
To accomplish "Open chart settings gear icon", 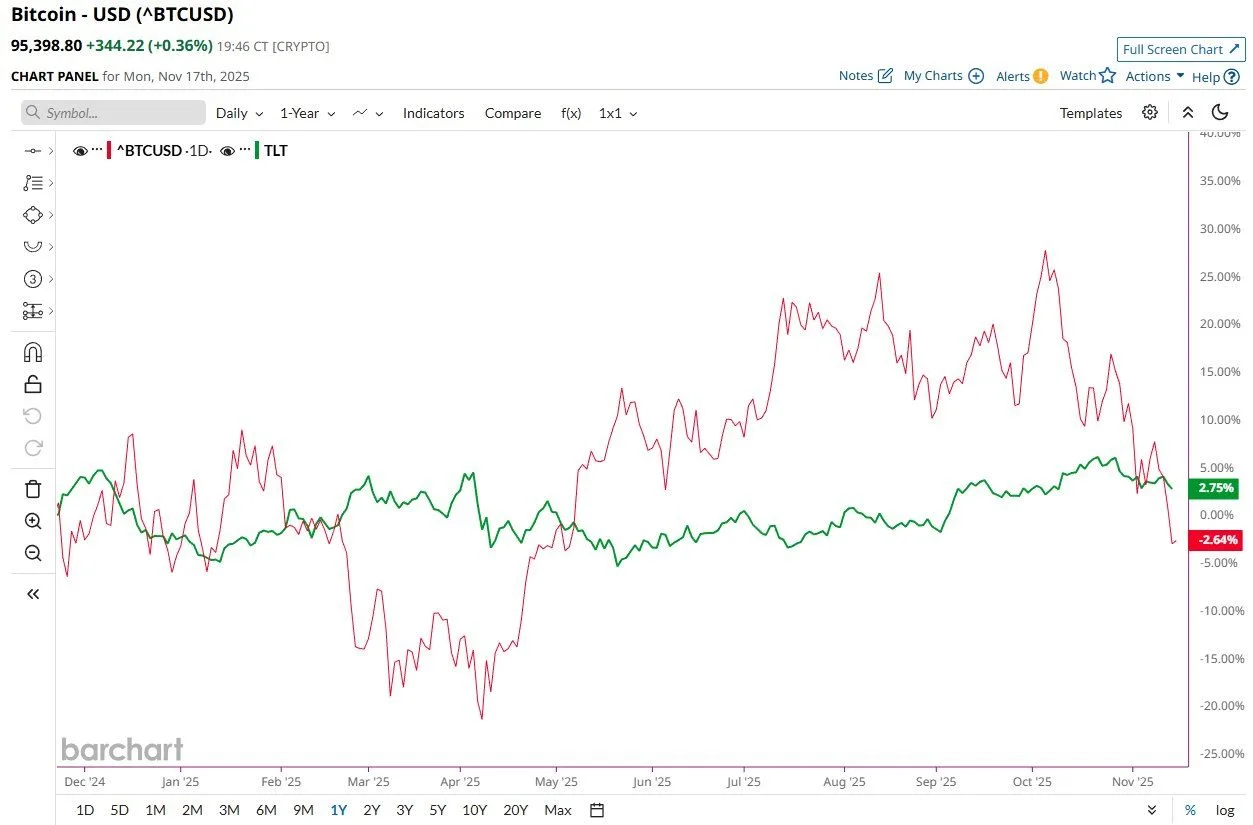I will tap(1150, 113).
